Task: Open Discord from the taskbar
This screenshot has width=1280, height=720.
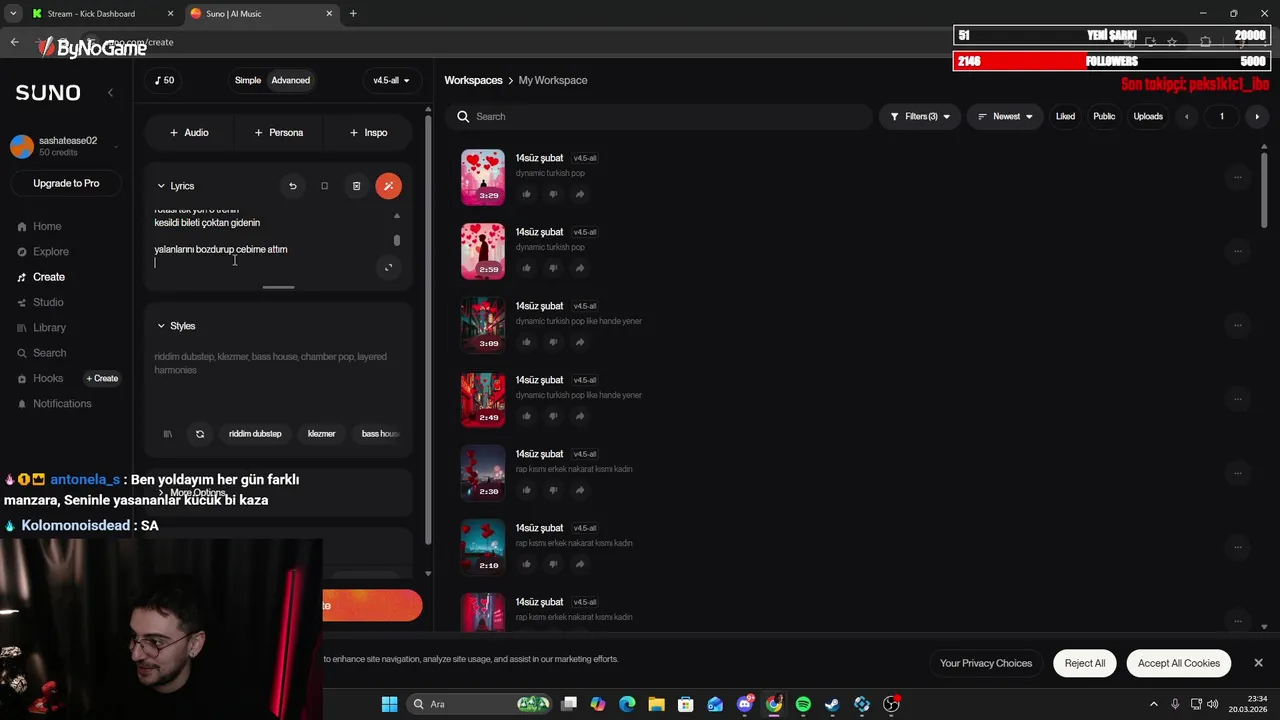Action: [745, 704]
